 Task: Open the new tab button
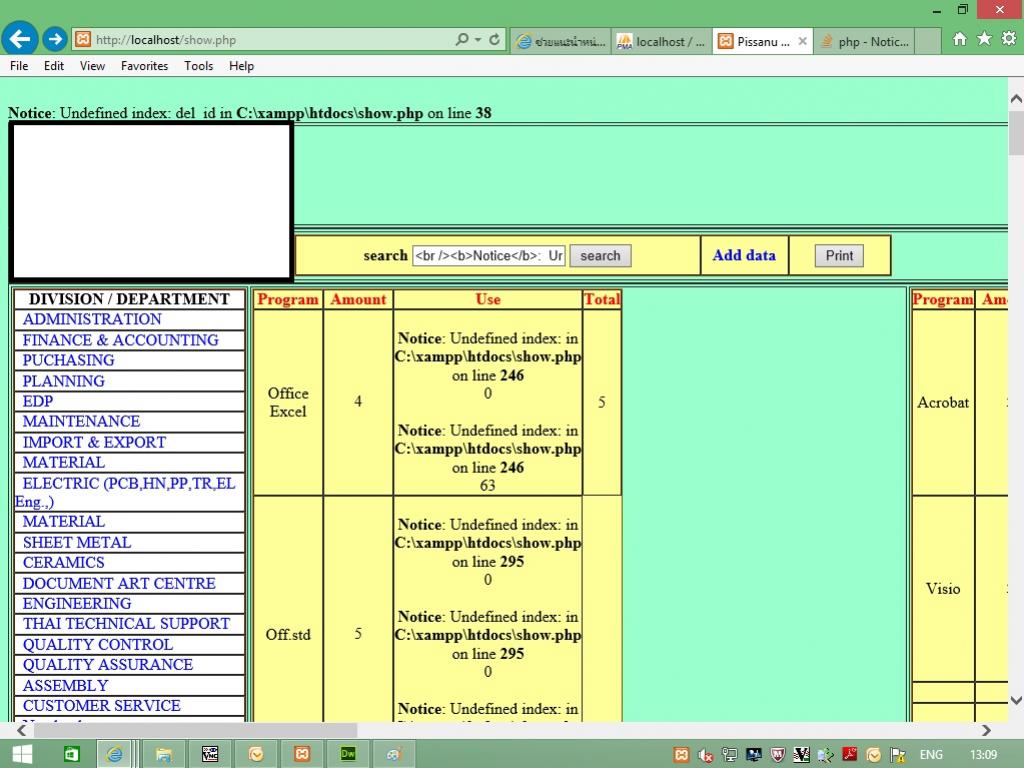pos(927,41)
